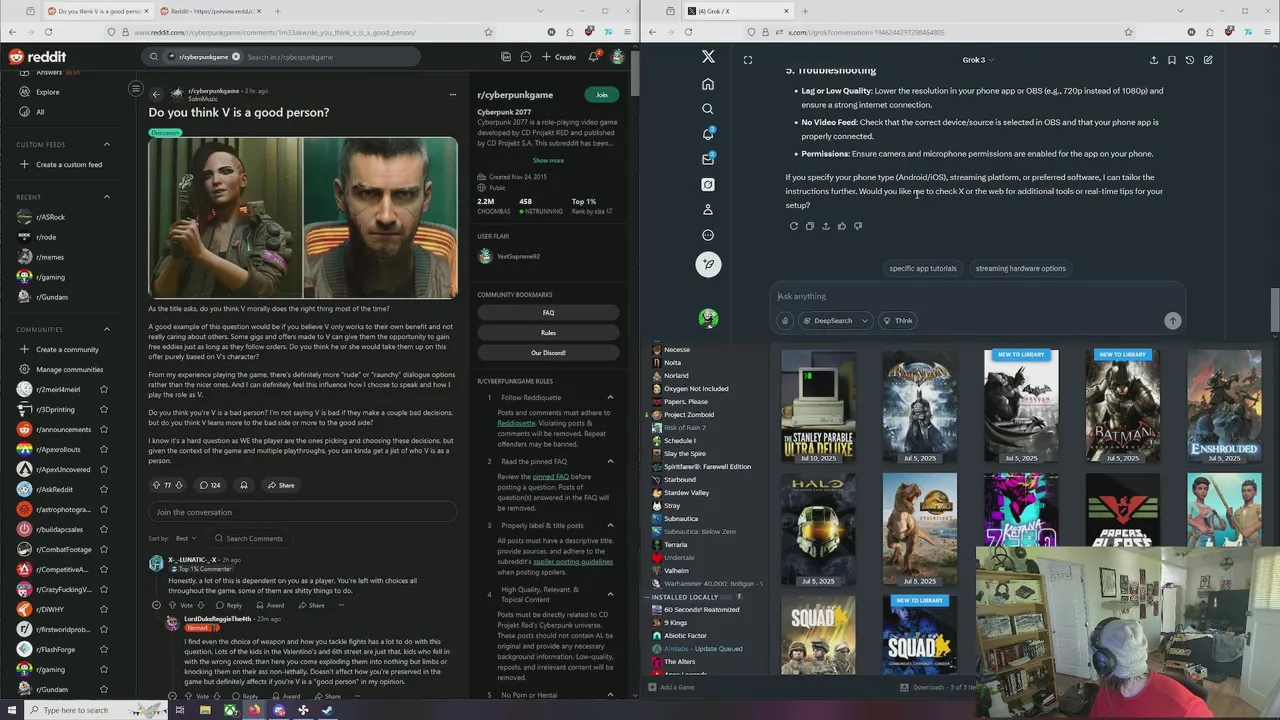1280x720 pixels.
Task: Open Reddit notifications bell
Action: click(593, 57)
